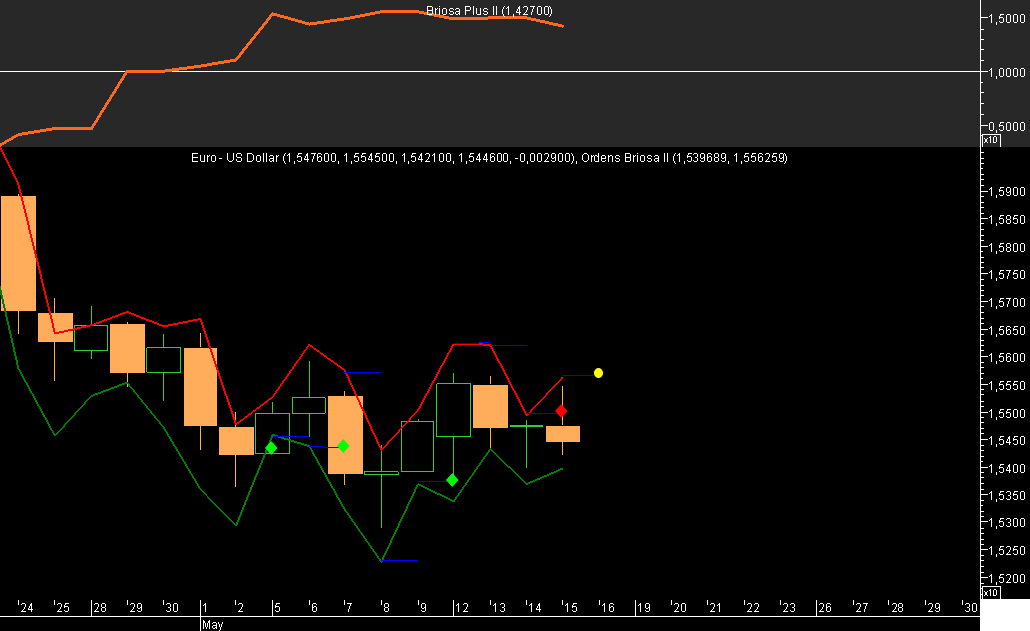1030x631 pixels.
Task: Click date label 24 on the time axis
Action: [x=27, y=608]
